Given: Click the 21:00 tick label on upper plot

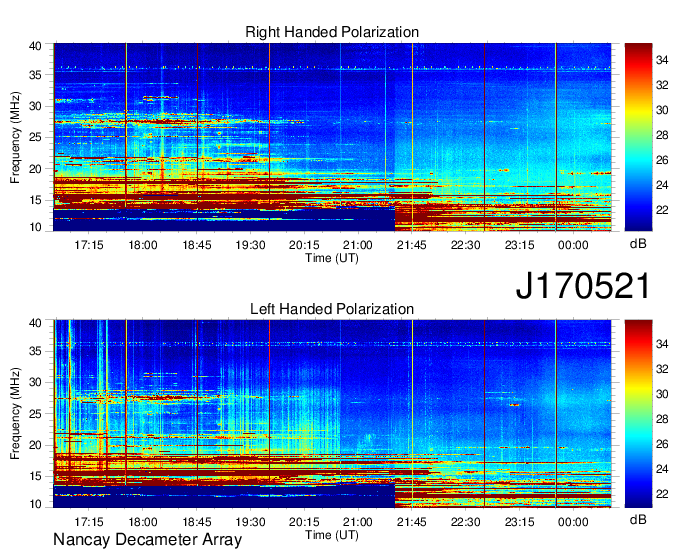Looking at the screenshot, I should click(358, 245).
